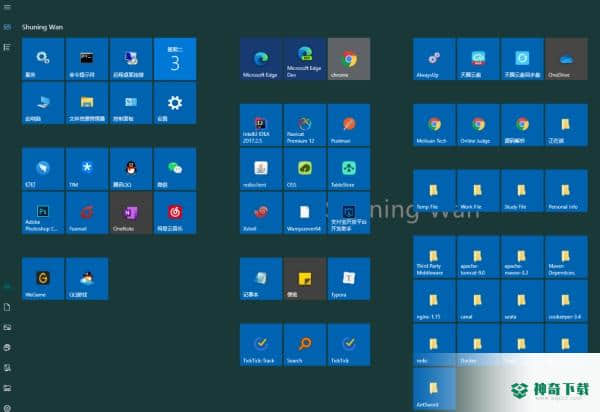Open the yellow Sticky Notes tile
Viewport: 600px width, 412px height.
305,279
